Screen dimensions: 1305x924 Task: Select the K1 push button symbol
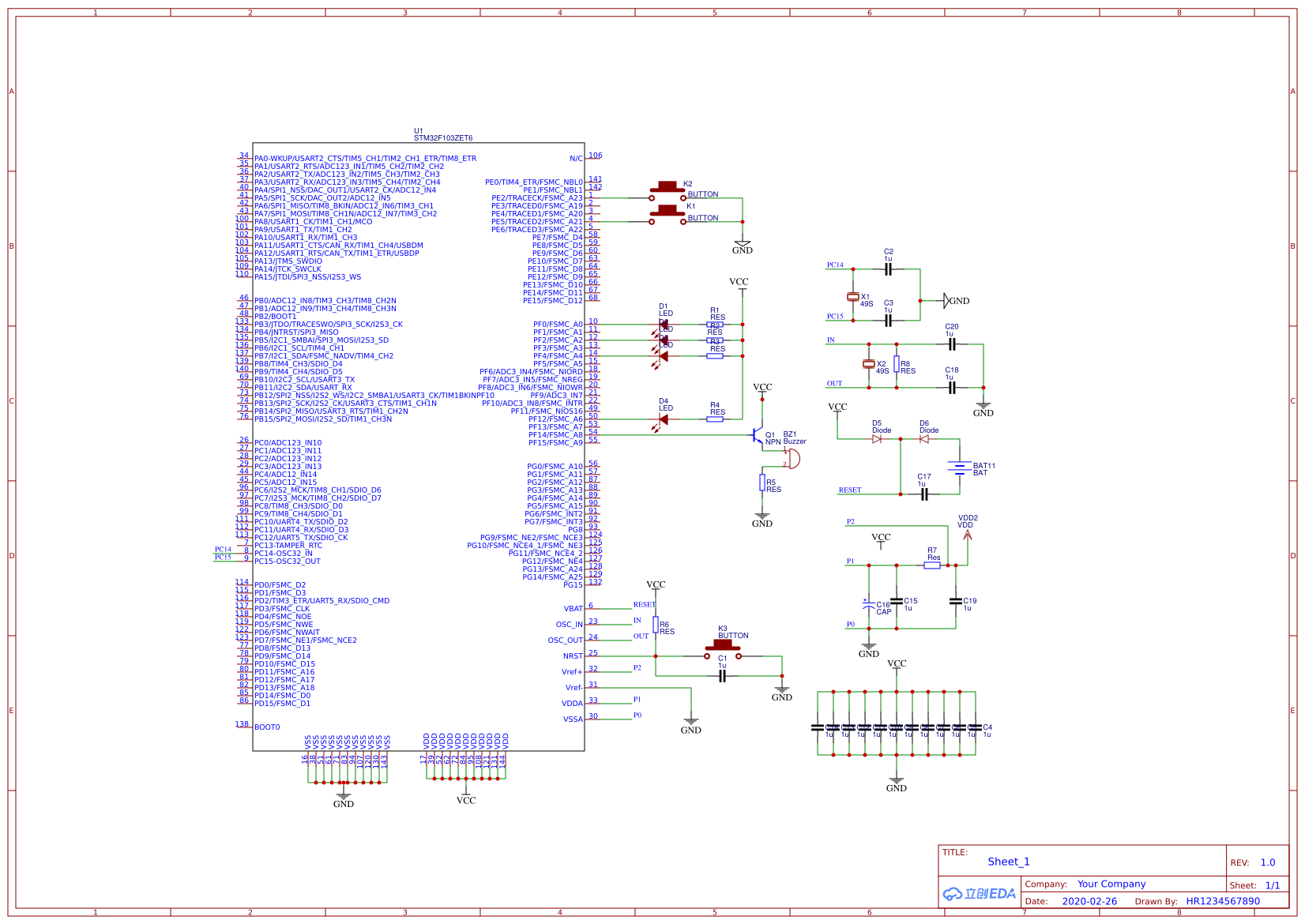668,214
